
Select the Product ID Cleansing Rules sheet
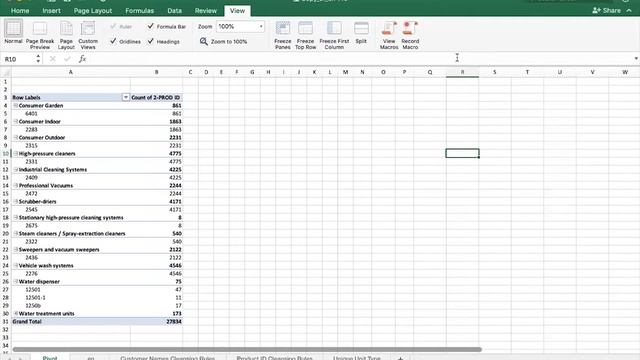[x=274, y=358]
